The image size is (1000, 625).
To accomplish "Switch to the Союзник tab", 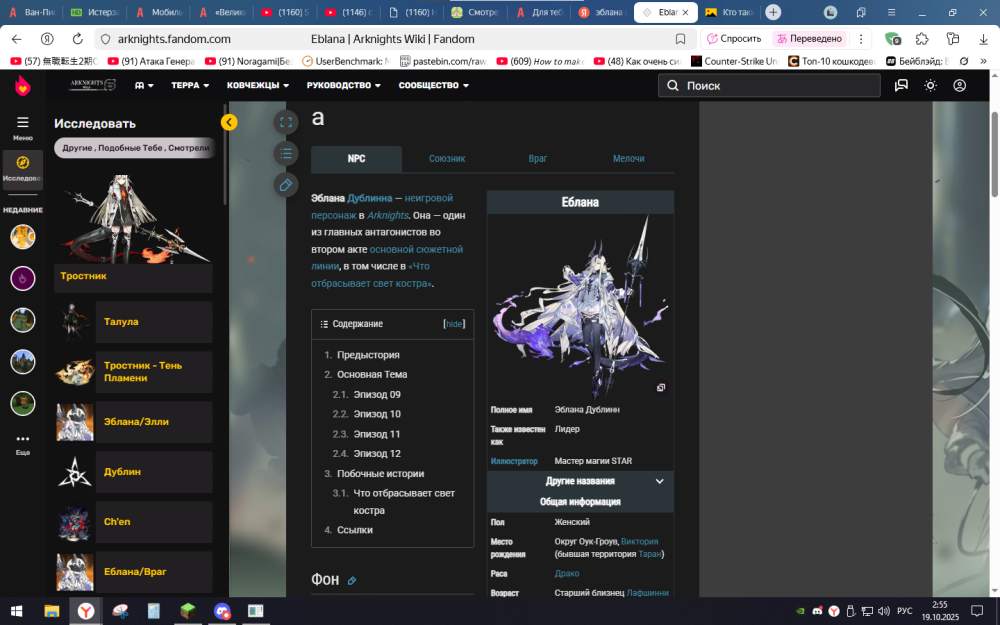I will pyautogui.click(x=447, y=159).
